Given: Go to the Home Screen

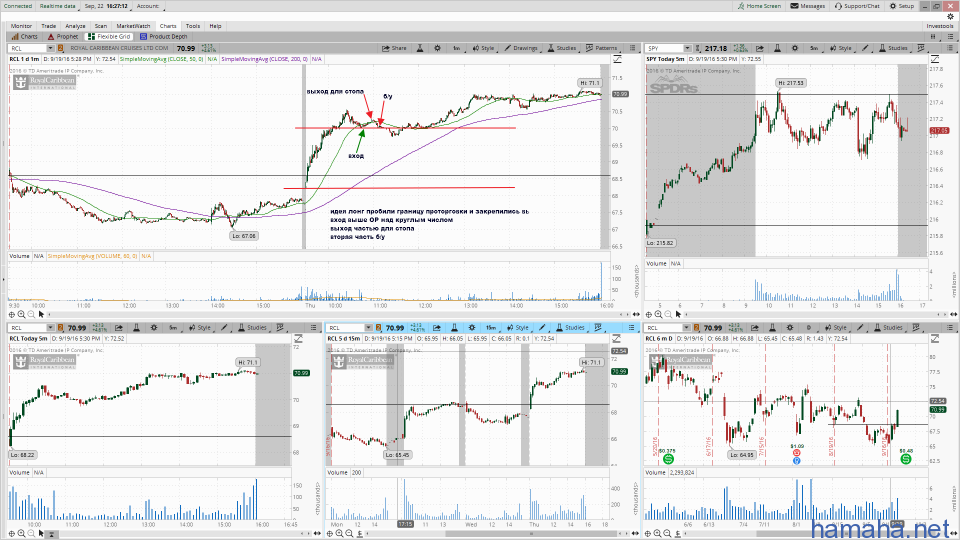Looking at the screenshot, I should 759,6.
